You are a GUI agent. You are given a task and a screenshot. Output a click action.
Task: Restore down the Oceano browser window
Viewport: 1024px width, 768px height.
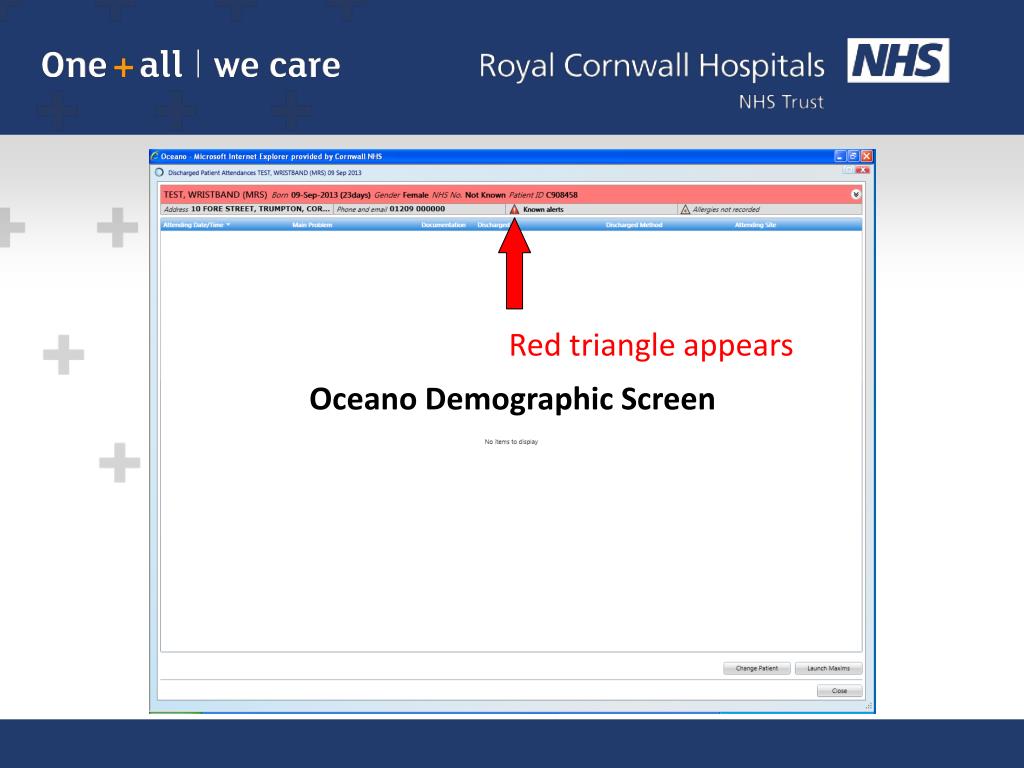point(853,156)
